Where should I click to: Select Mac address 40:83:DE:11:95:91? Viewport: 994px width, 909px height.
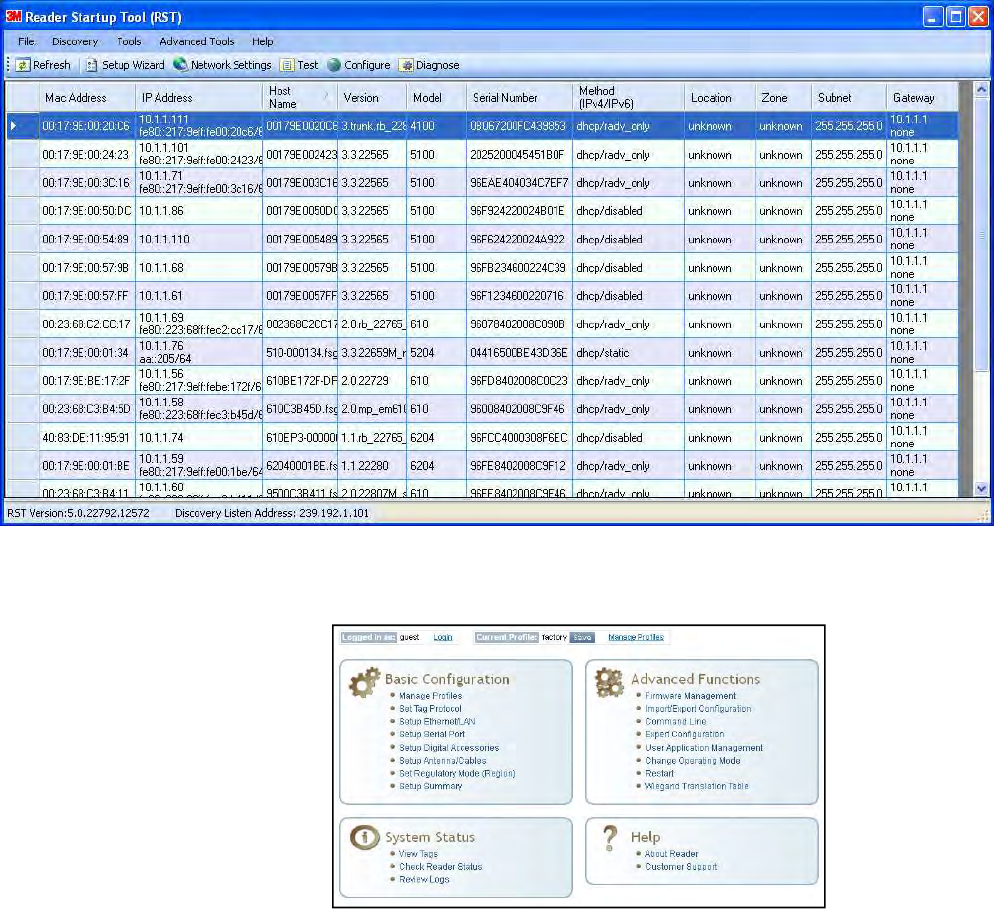(87, 438)
